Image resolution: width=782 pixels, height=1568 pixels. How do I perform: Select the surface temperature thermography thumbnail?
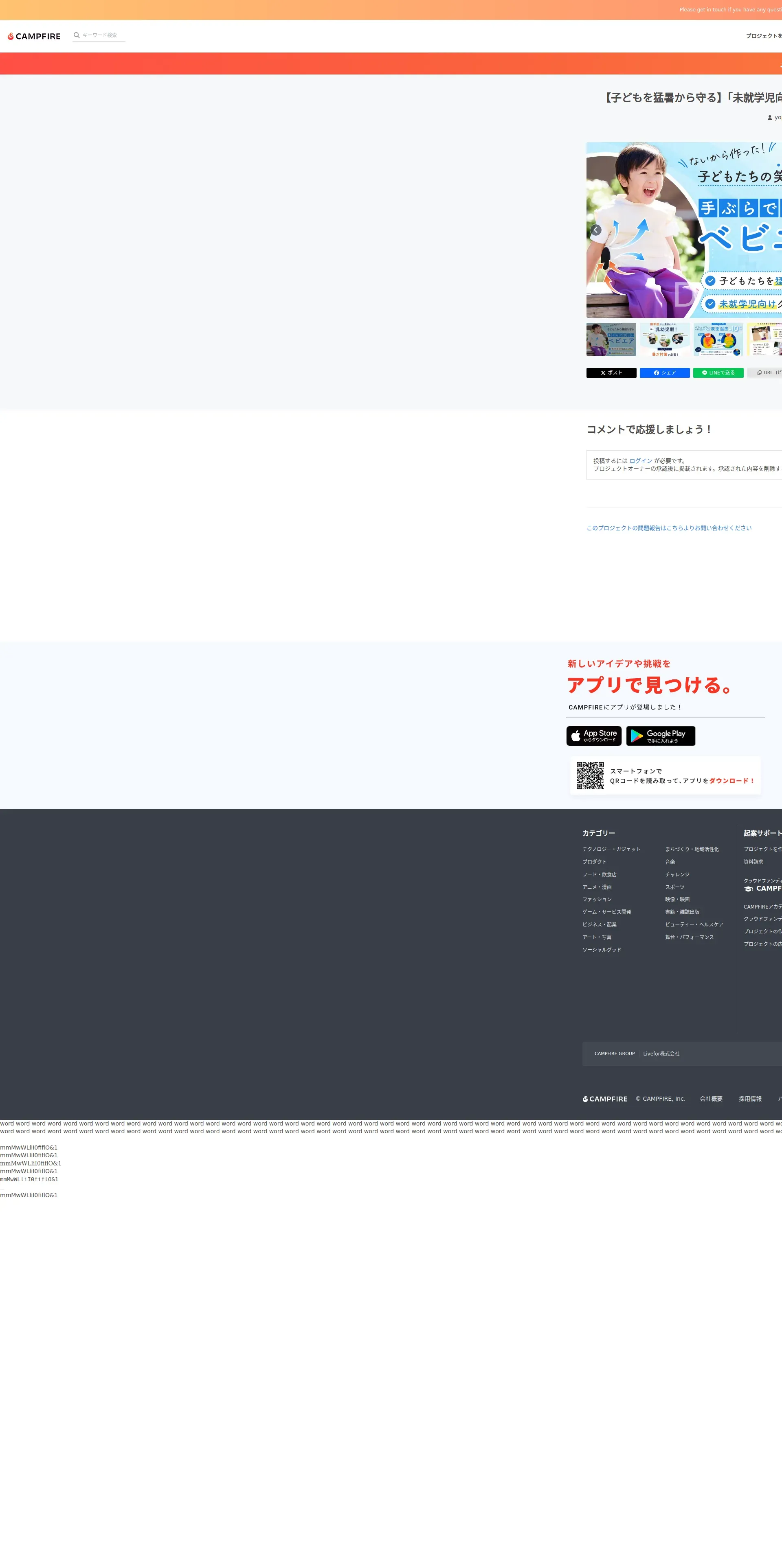(x=718, y=339)
